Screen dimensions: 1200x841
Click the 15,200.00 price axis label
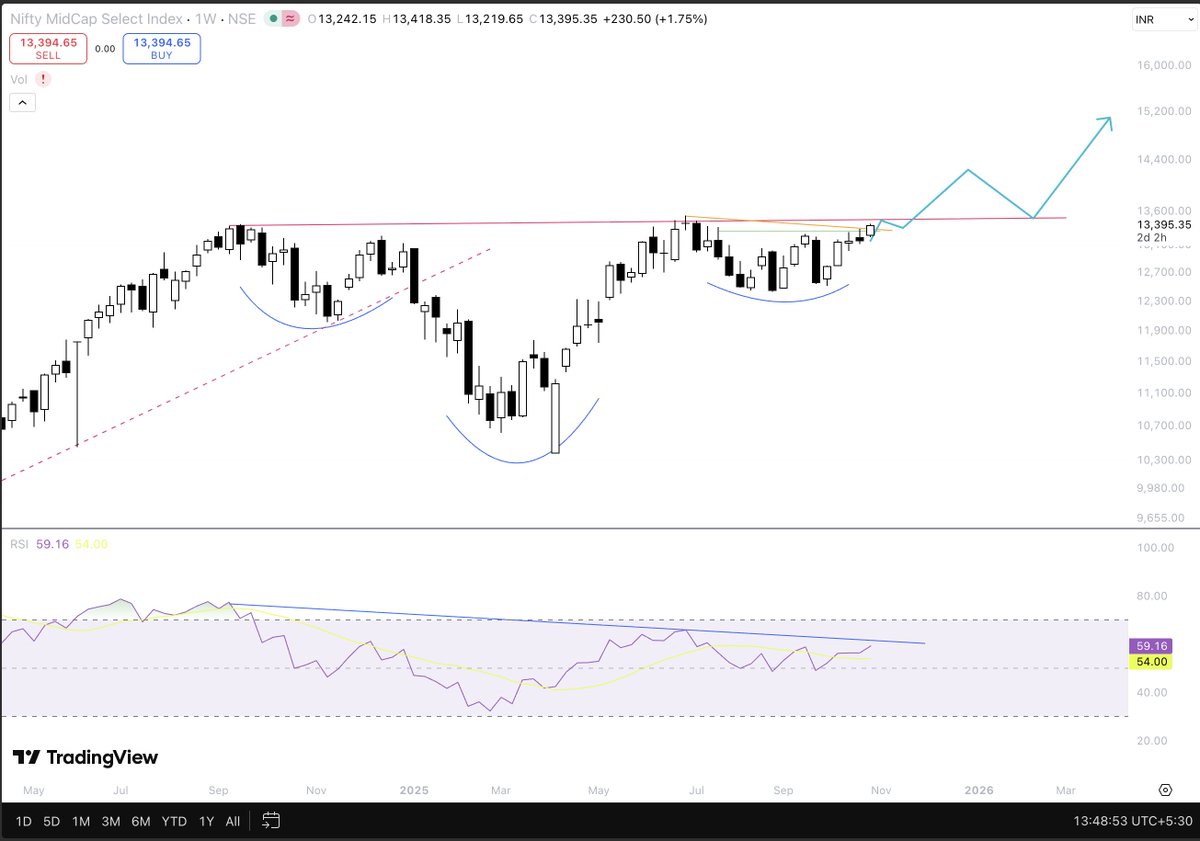point(1165,111)
